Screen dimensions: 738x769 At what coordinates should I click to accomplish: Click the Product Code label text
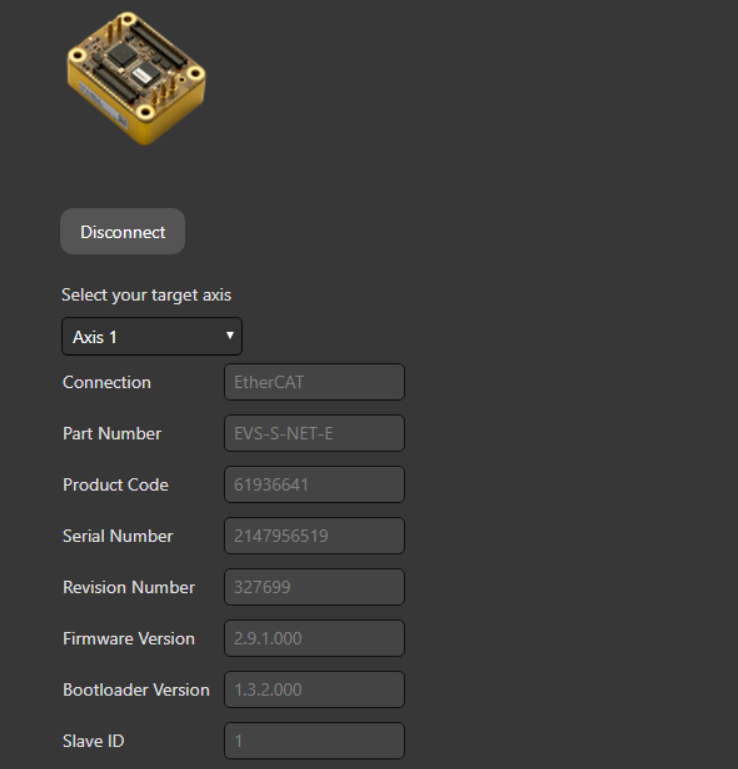(x=116, y=485)
